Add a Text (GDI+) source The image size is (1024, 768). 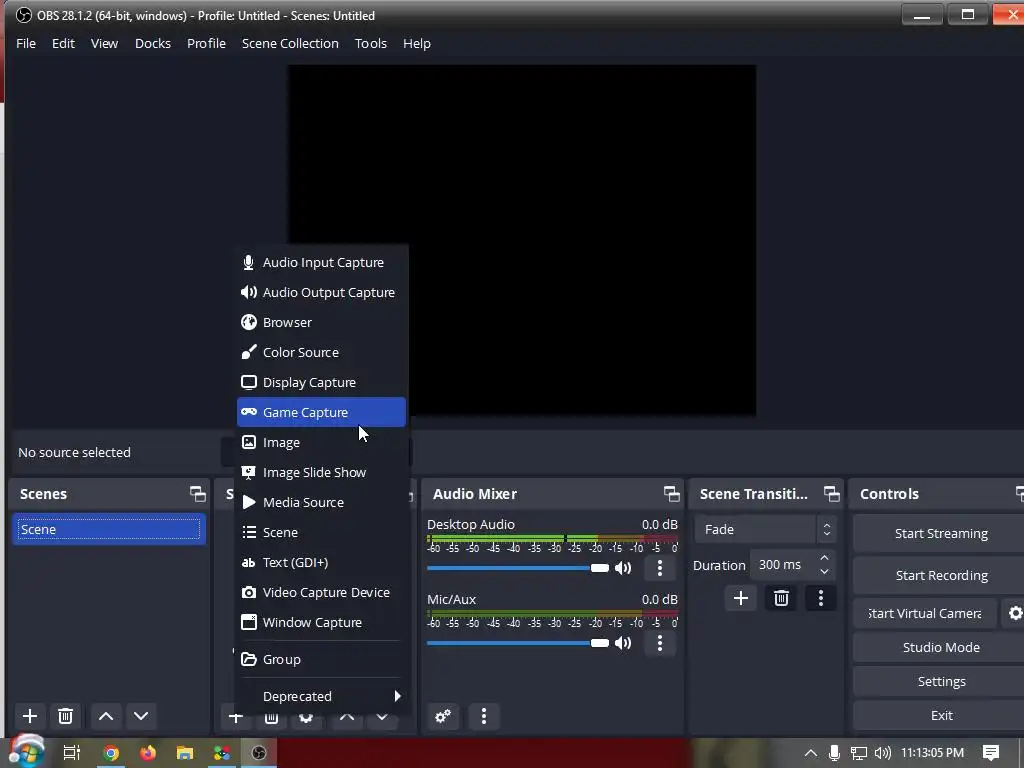(321, 563)
